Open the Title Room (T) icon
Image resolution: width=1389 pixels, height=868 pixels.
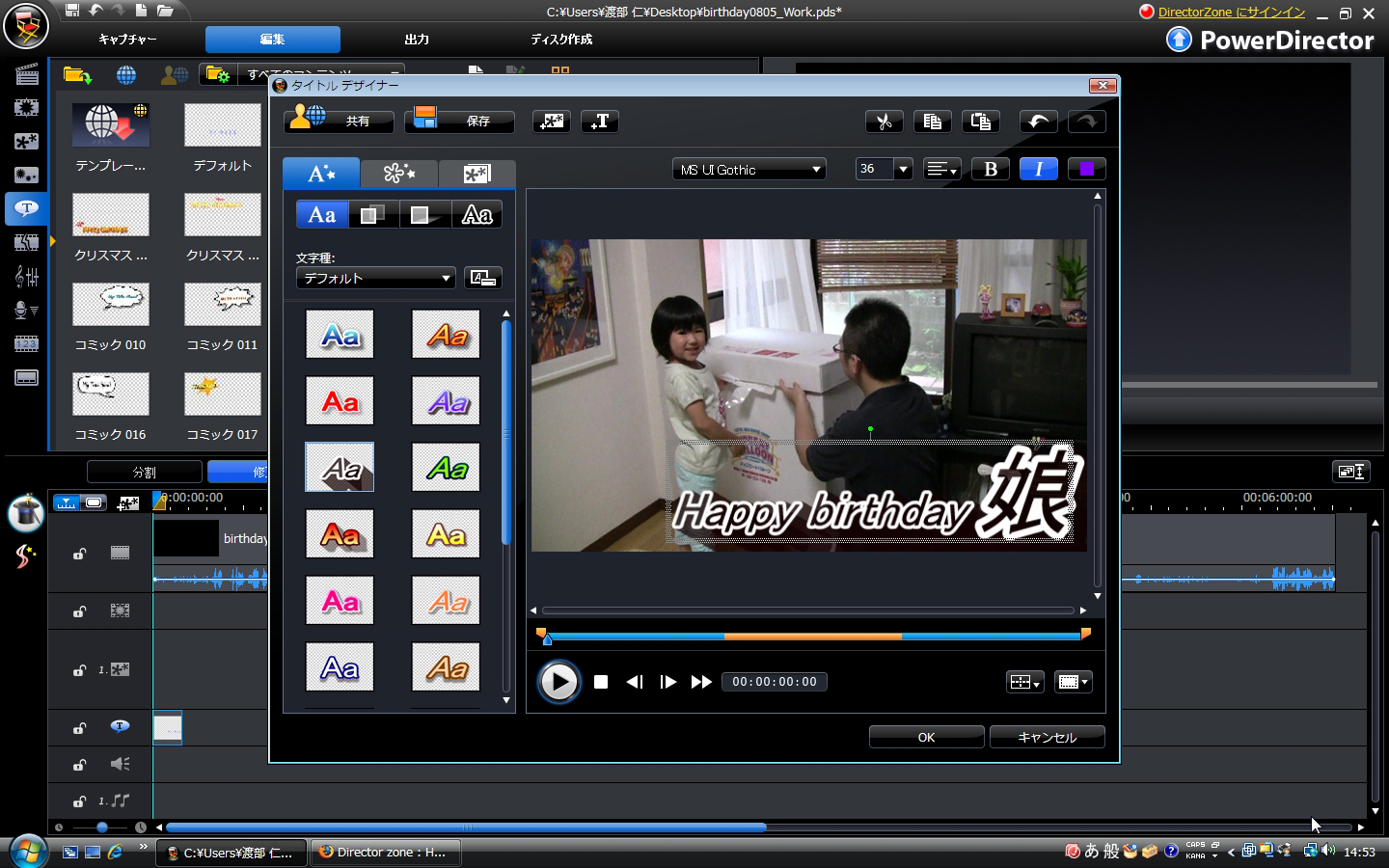26,208
